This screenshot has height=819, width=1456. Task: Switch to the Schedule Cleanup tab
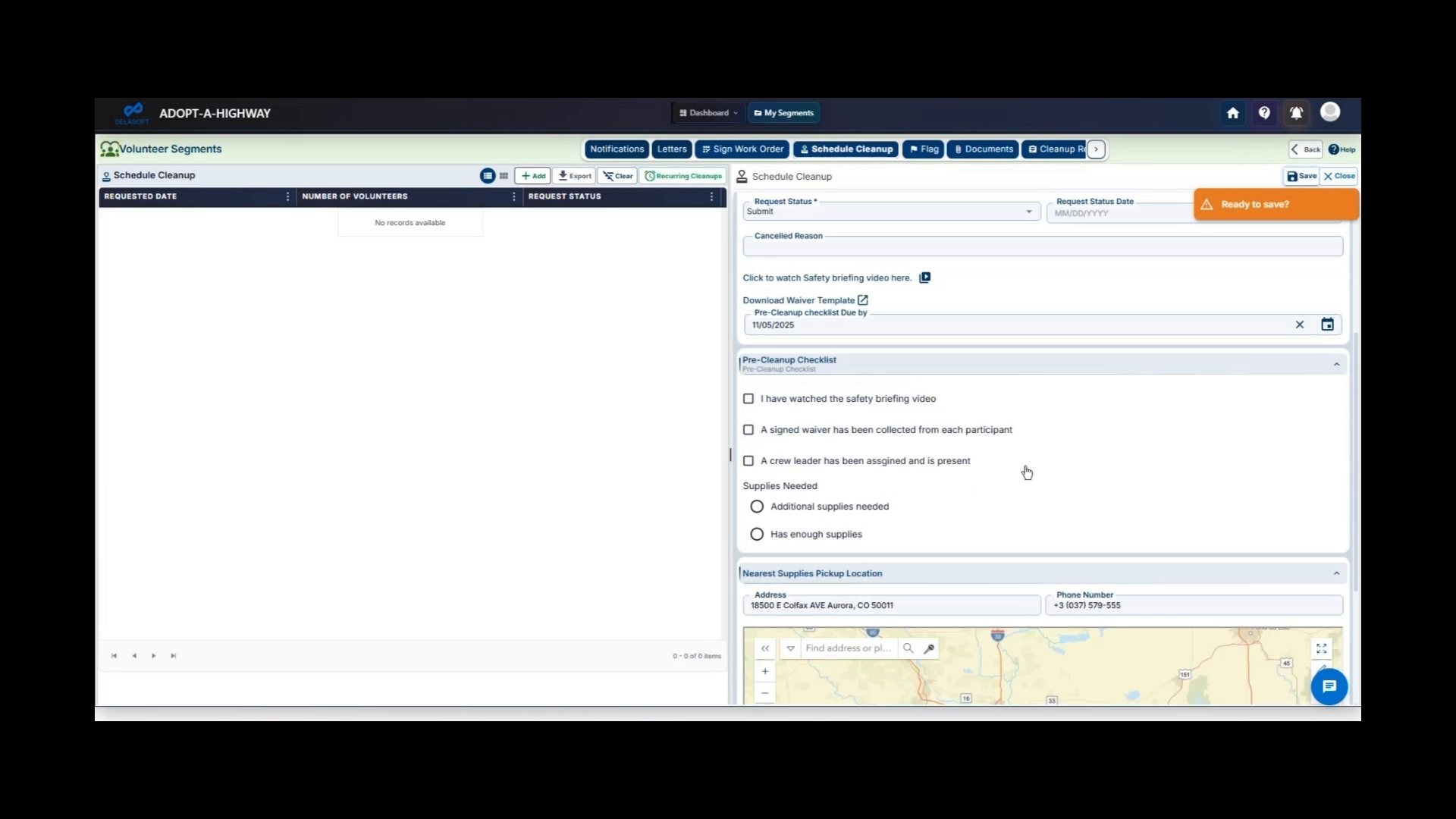845,149
